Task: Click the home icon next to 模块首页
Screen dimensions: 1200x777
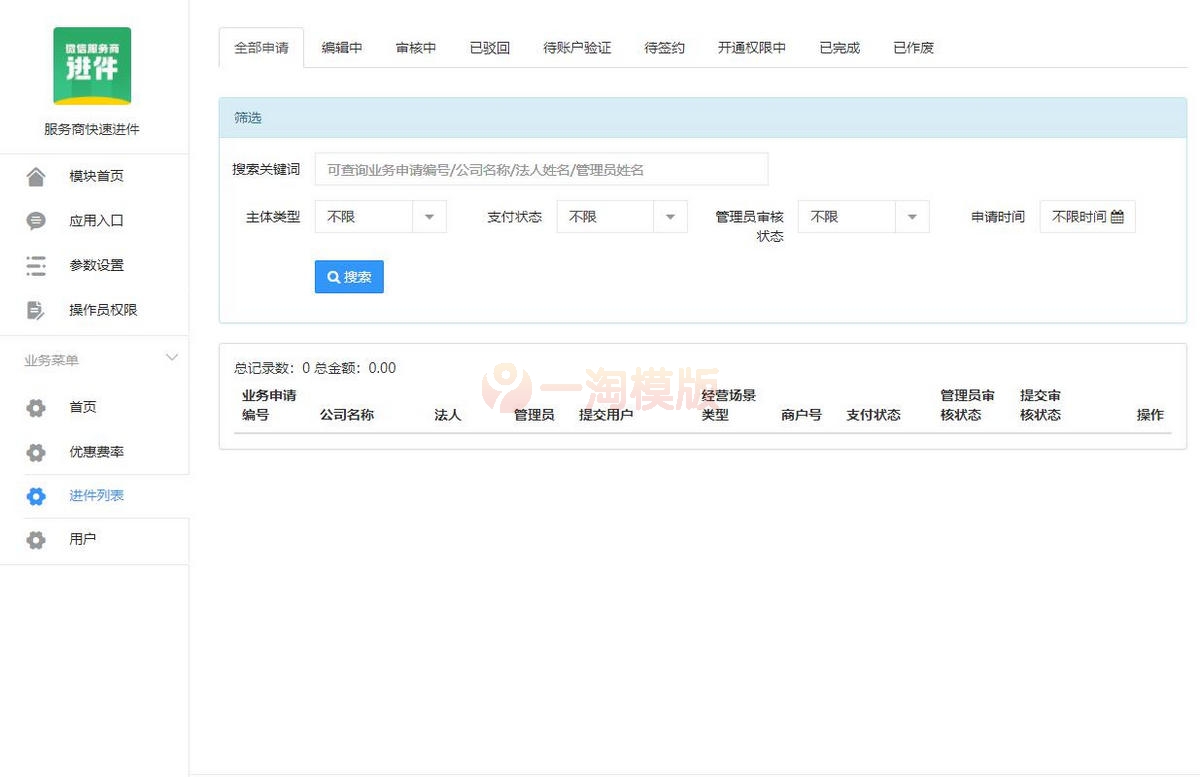Action: coord(36,176)
